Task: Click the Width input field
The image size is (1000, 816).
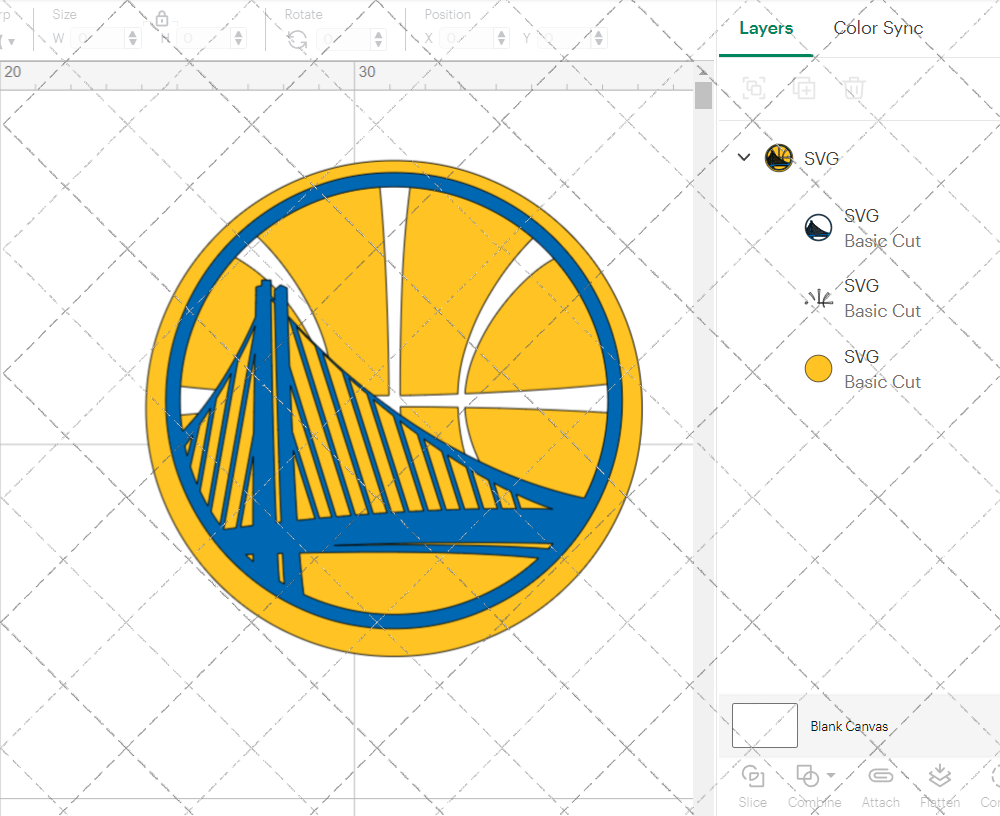Action: pos(98,39)
